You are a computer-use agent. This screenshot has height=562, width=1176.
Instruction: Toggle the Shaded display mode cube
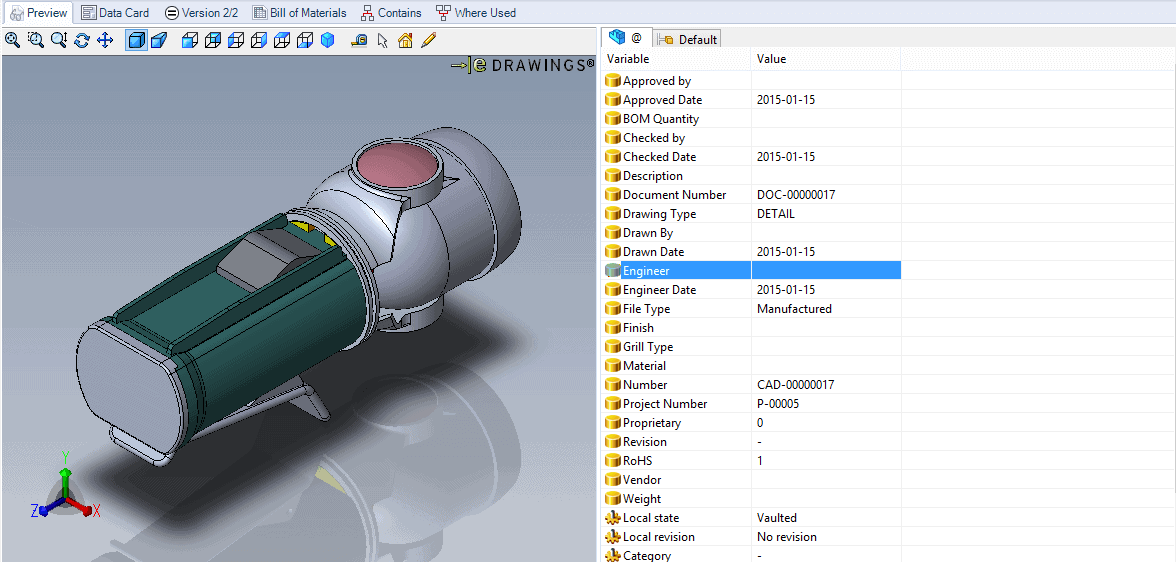(136, 40)
